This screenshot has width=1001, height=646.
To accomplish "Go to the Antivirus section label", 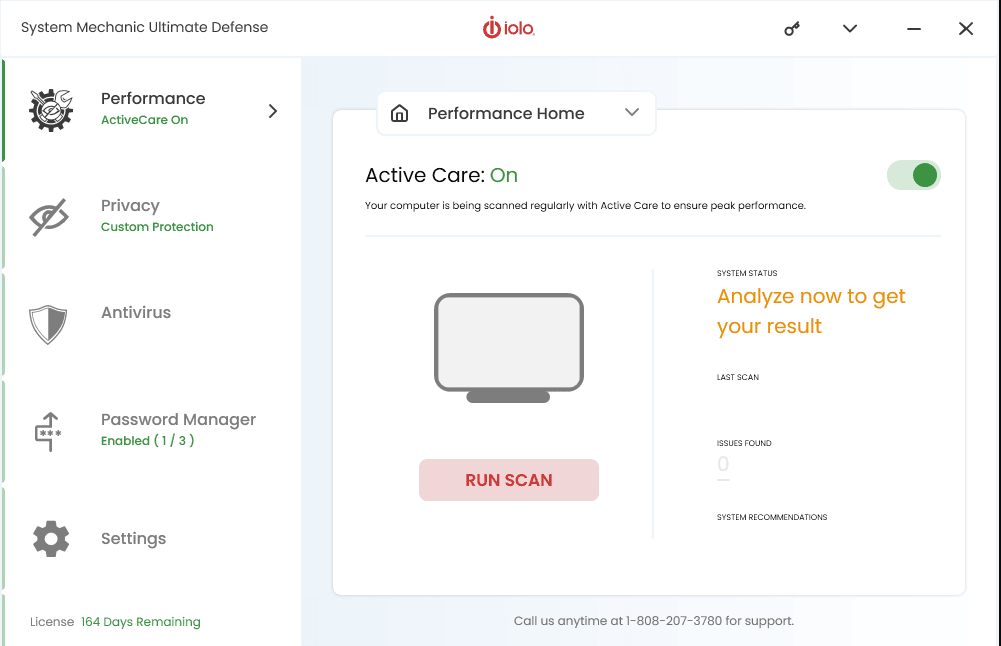I will point(136,312).
